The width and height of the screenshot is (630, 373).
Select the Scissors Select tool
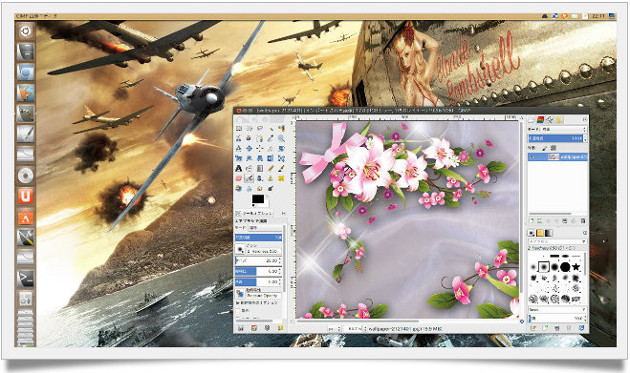239,138
